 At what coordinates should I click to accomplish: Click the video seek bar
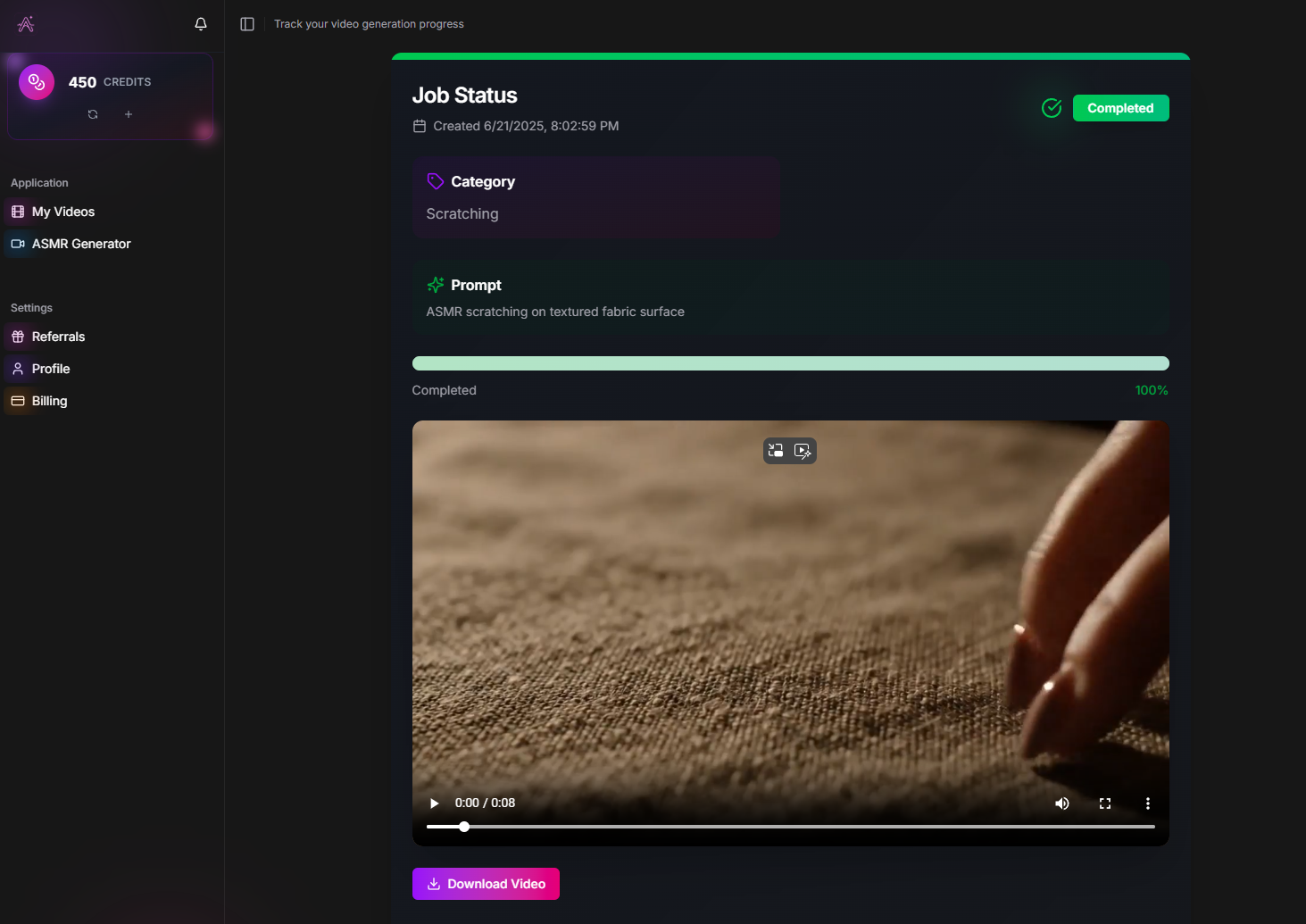tap(791, 827)
